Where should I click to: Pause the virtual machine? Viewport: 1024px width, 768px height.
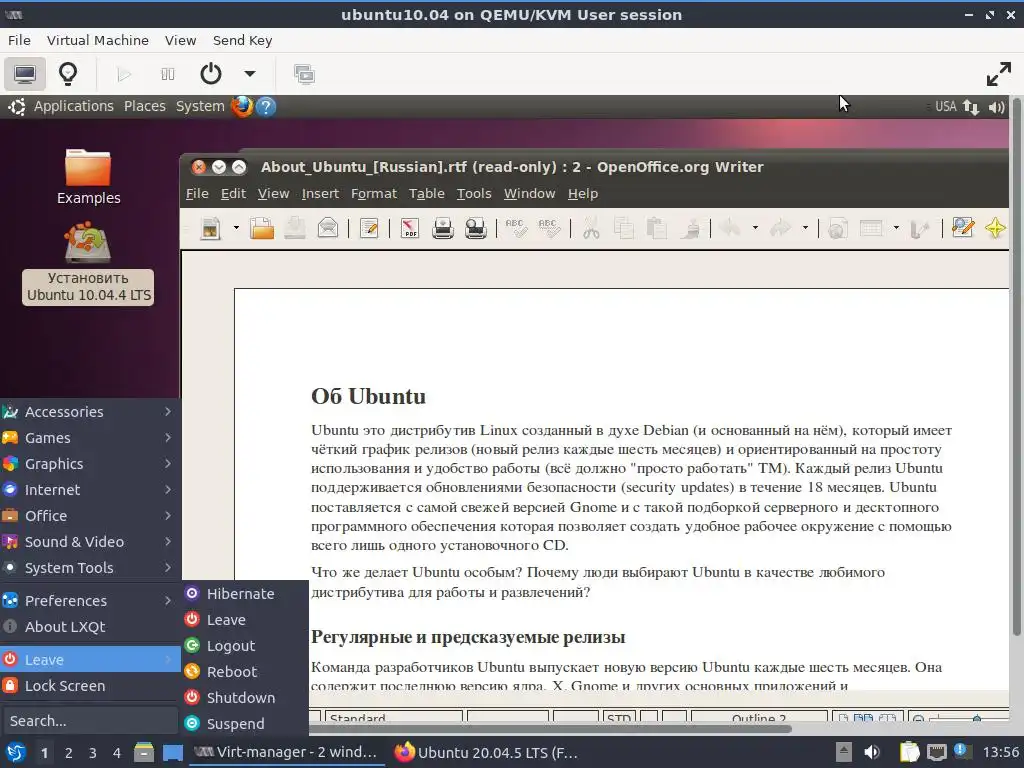coord(168,74)
